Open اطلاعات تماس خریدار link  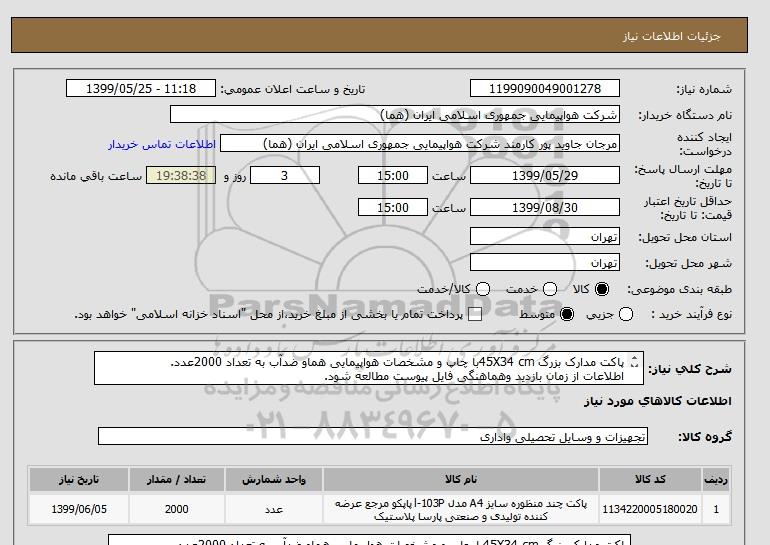pos(162,144)
